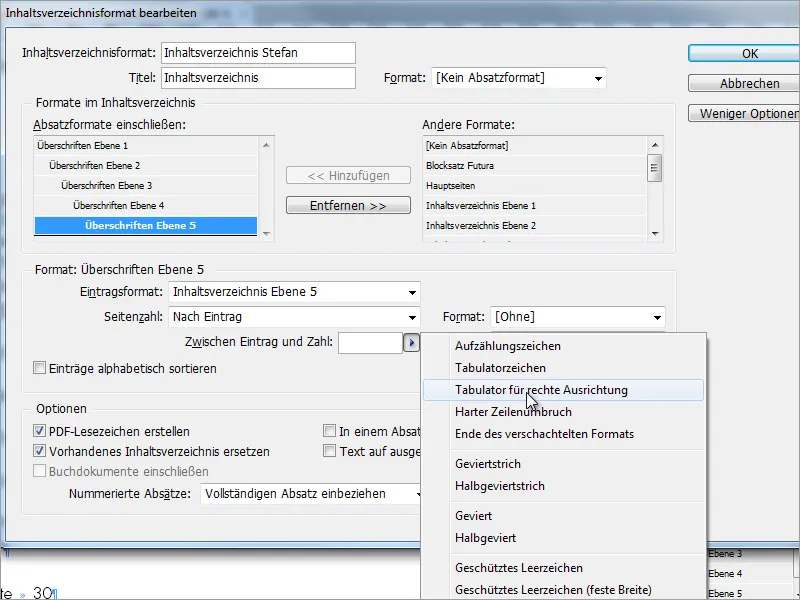800x600 pixels.
Task: Open Eintragsformat dropdown
Action: [x=294, y=292]
